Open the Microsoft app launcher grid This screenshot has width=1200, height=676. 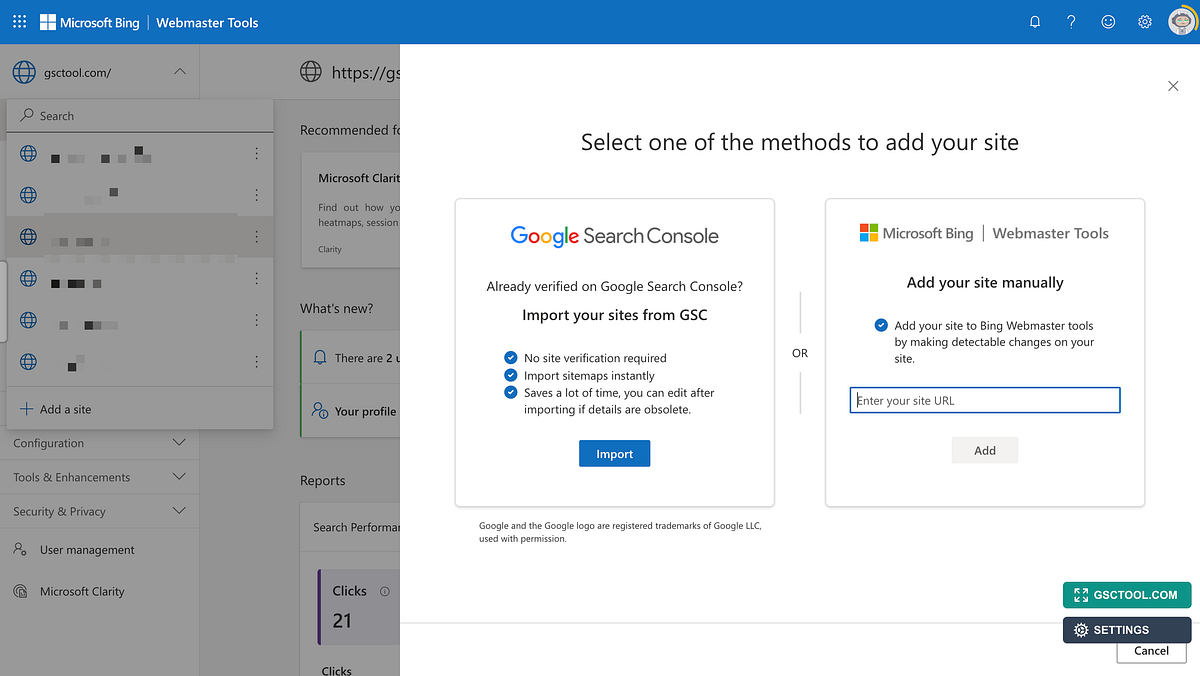[x=18, y=21]
